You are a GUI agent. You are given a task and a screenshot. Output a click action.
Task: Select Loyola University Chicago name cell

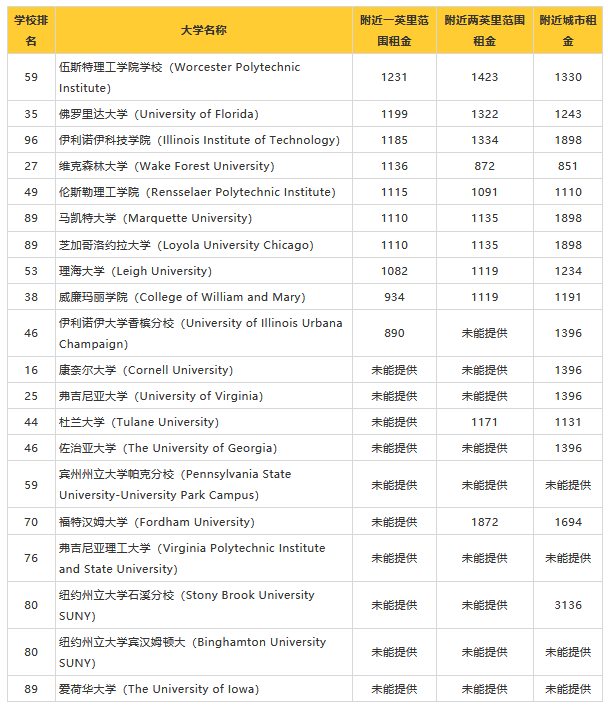click(x=204, y=245)
